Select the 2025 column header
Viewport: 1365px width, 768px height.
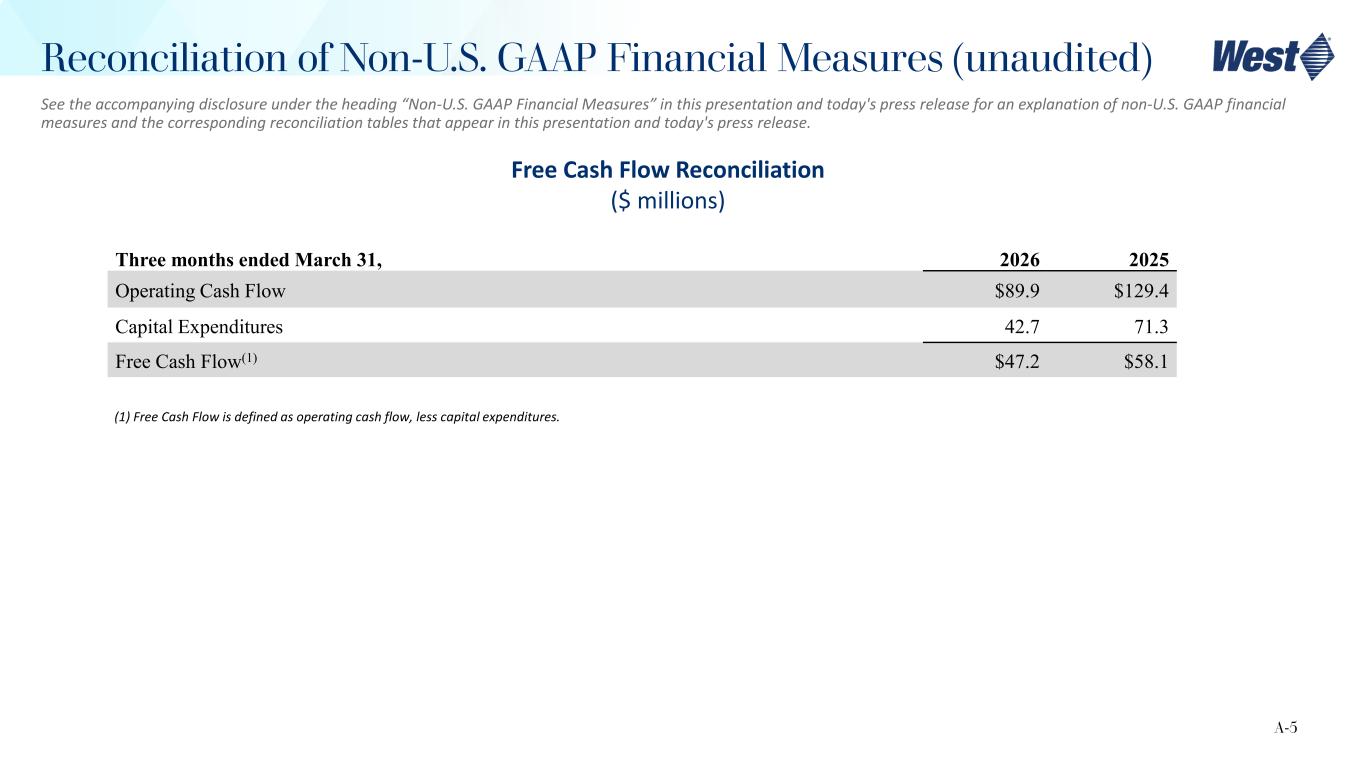[x=1149, y=260]
